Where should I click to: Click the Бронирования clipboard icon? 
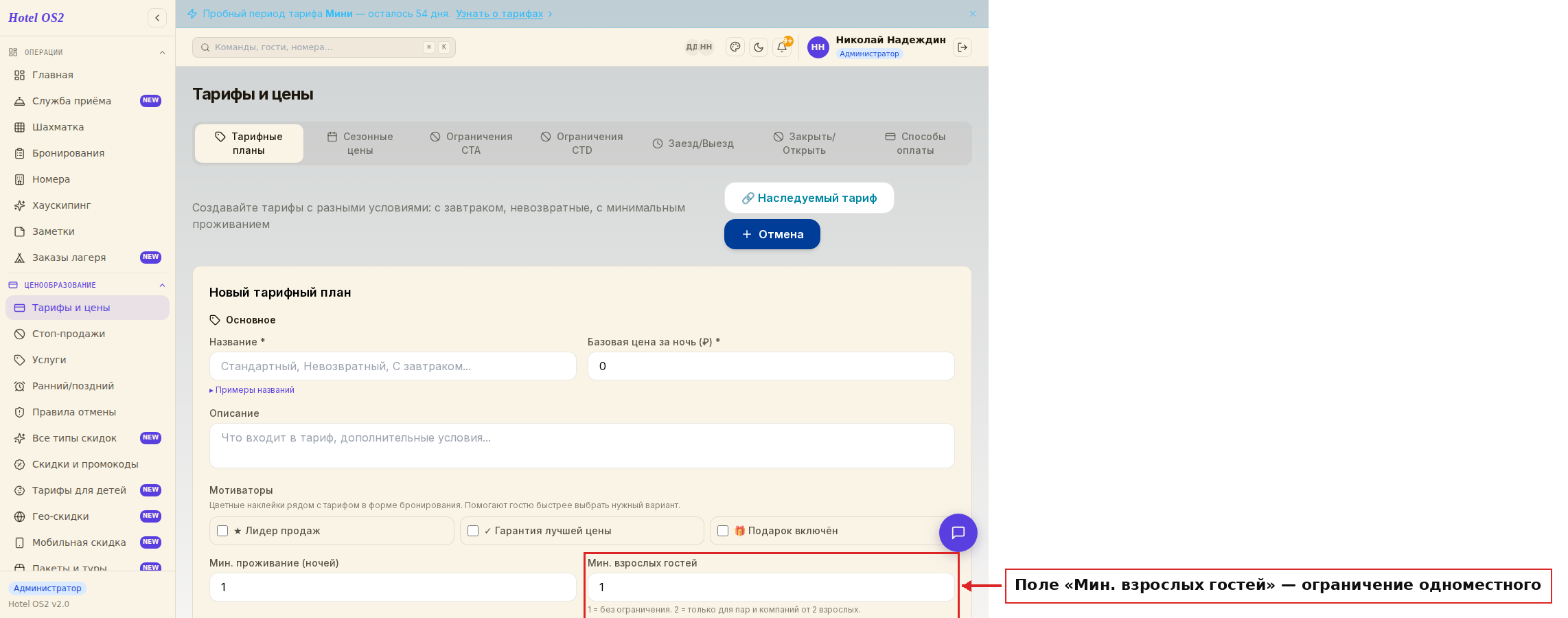coord(20,153)
